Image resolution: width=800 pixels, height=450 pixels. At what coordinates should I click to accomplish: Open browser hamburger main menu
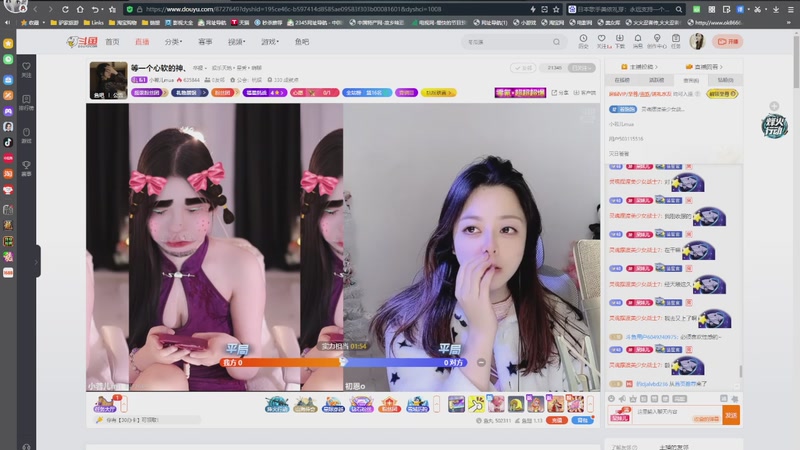(790, 9)
